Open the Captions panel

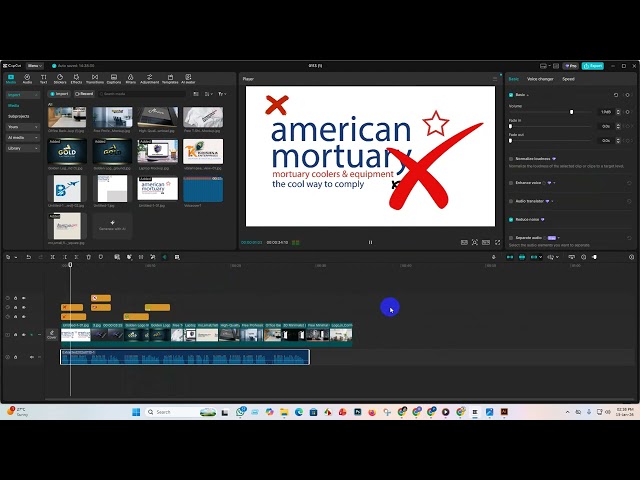point(114,79)
